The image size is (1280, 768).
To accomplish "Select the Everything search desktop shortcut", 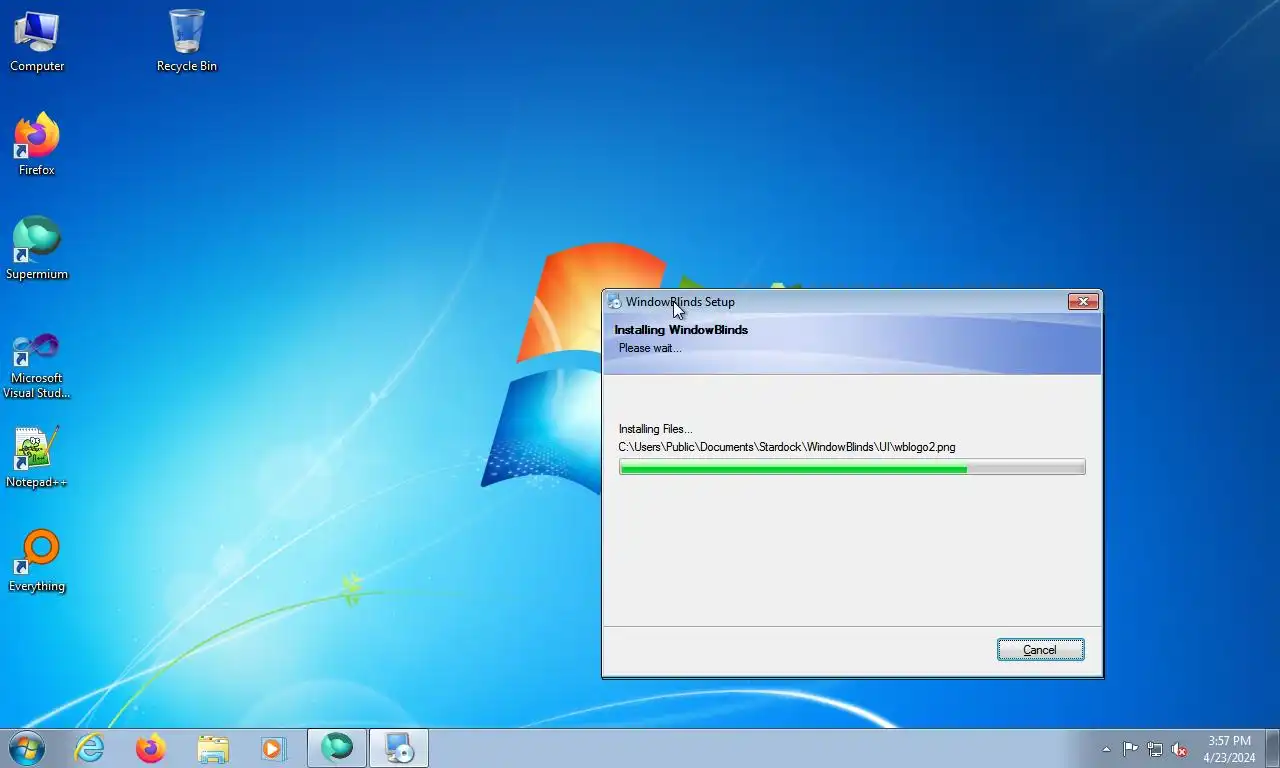I will [37, 562].
